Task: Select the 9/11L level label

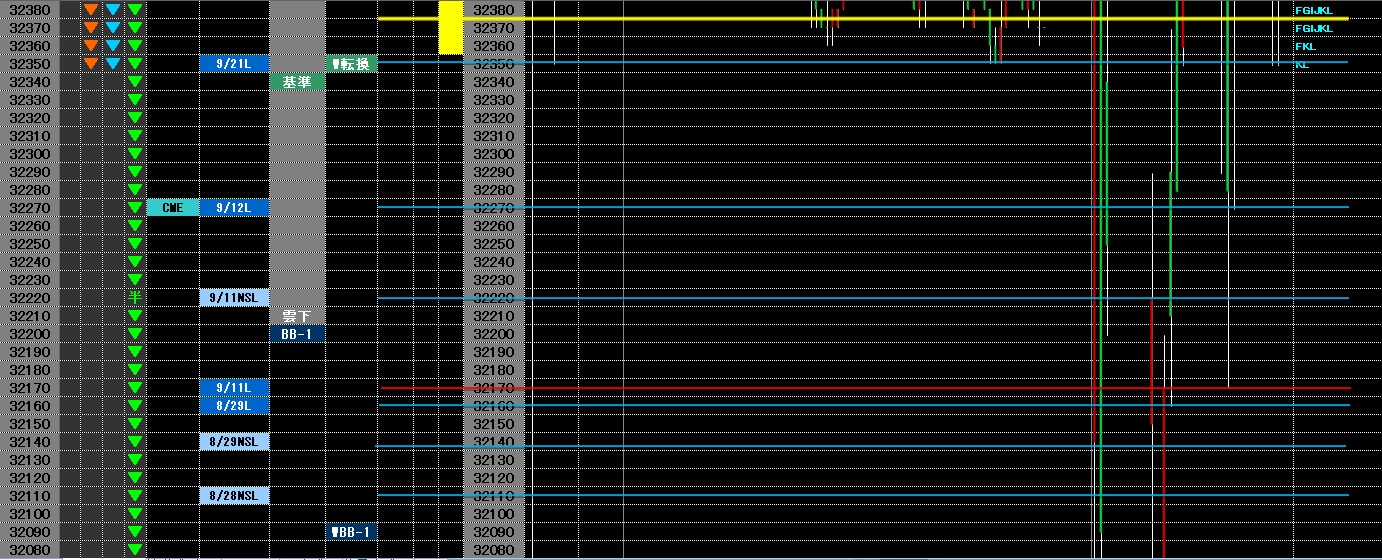Action: (x=234, y=388)
